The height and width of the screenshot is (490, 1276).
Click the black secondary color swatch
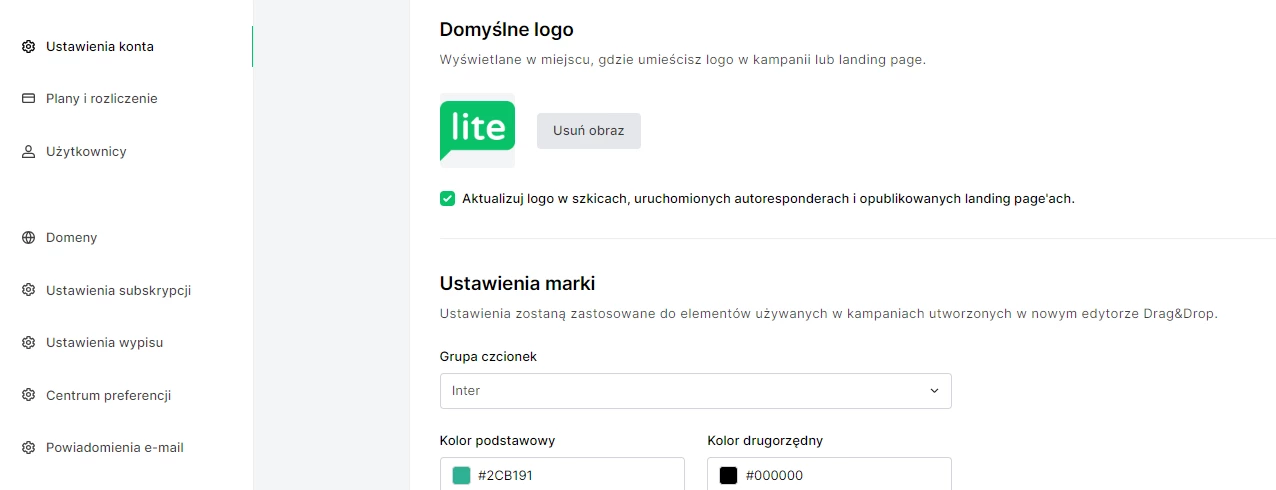click(x=728, y=476)
